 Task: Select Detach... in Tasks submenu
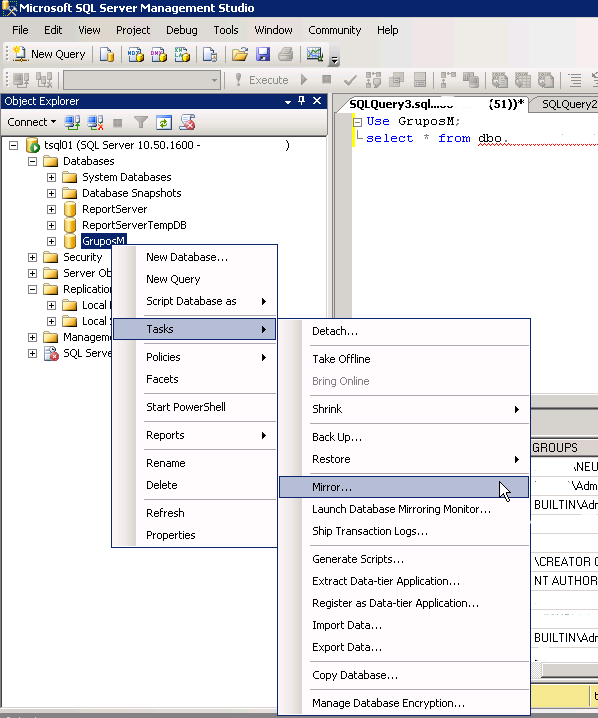click(404, 331)
